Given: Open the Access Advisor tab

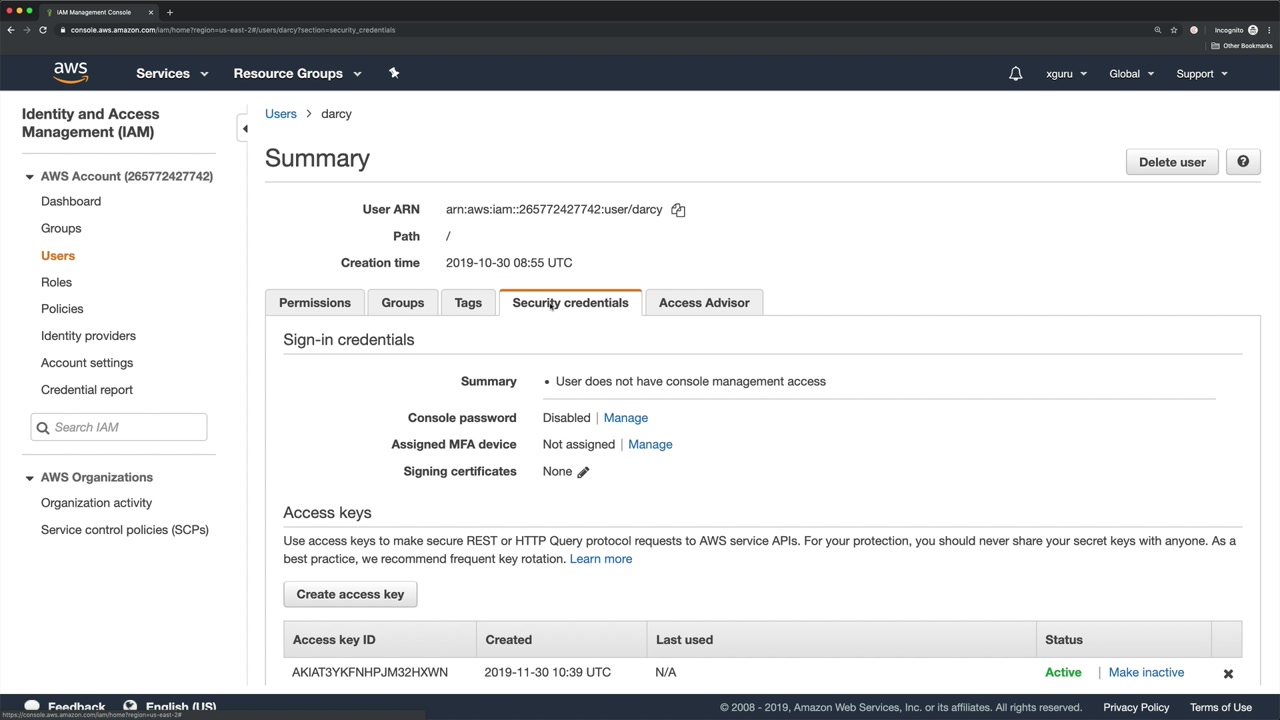Looking at the screenshot, I should click(704, 303).
